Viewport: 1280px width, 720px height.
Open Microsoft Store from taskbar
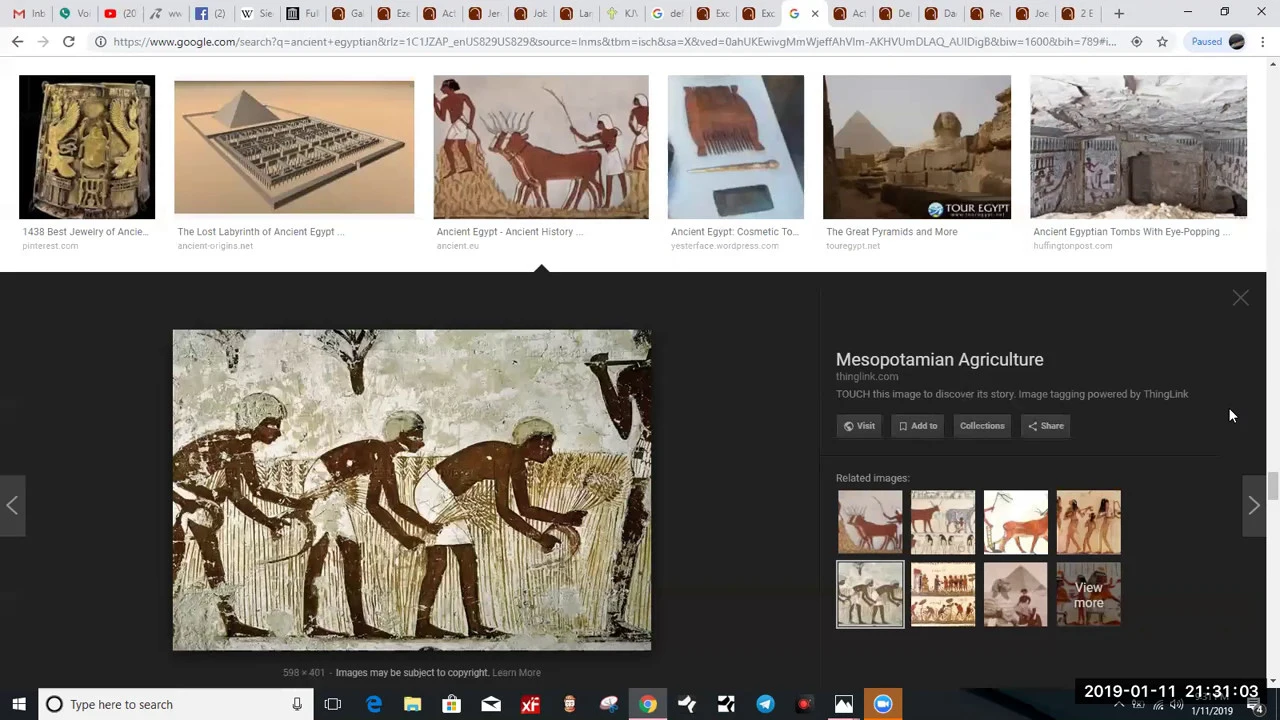point(451,704)
